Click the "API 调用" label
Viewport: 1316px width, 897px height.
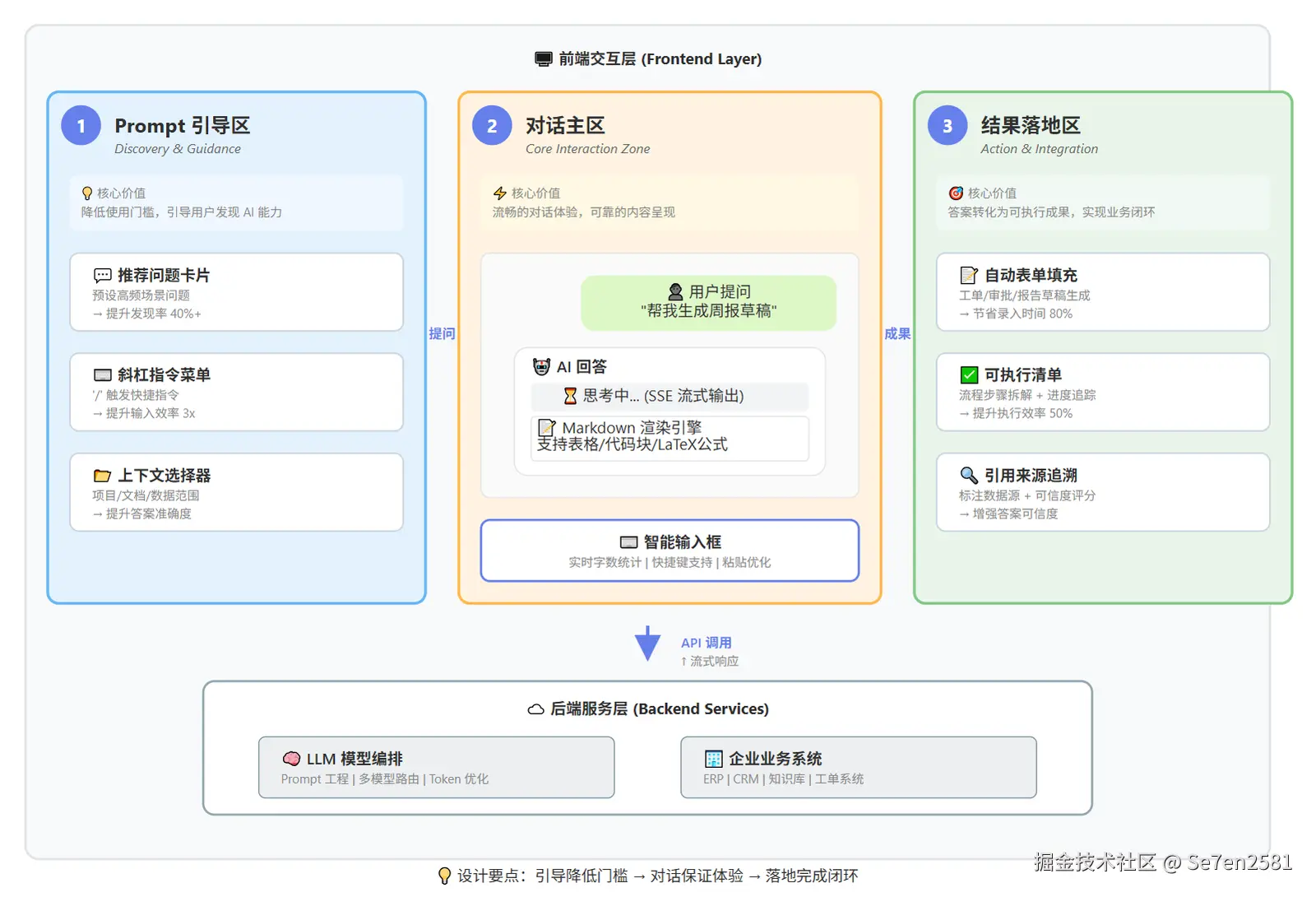pos(707,644)
